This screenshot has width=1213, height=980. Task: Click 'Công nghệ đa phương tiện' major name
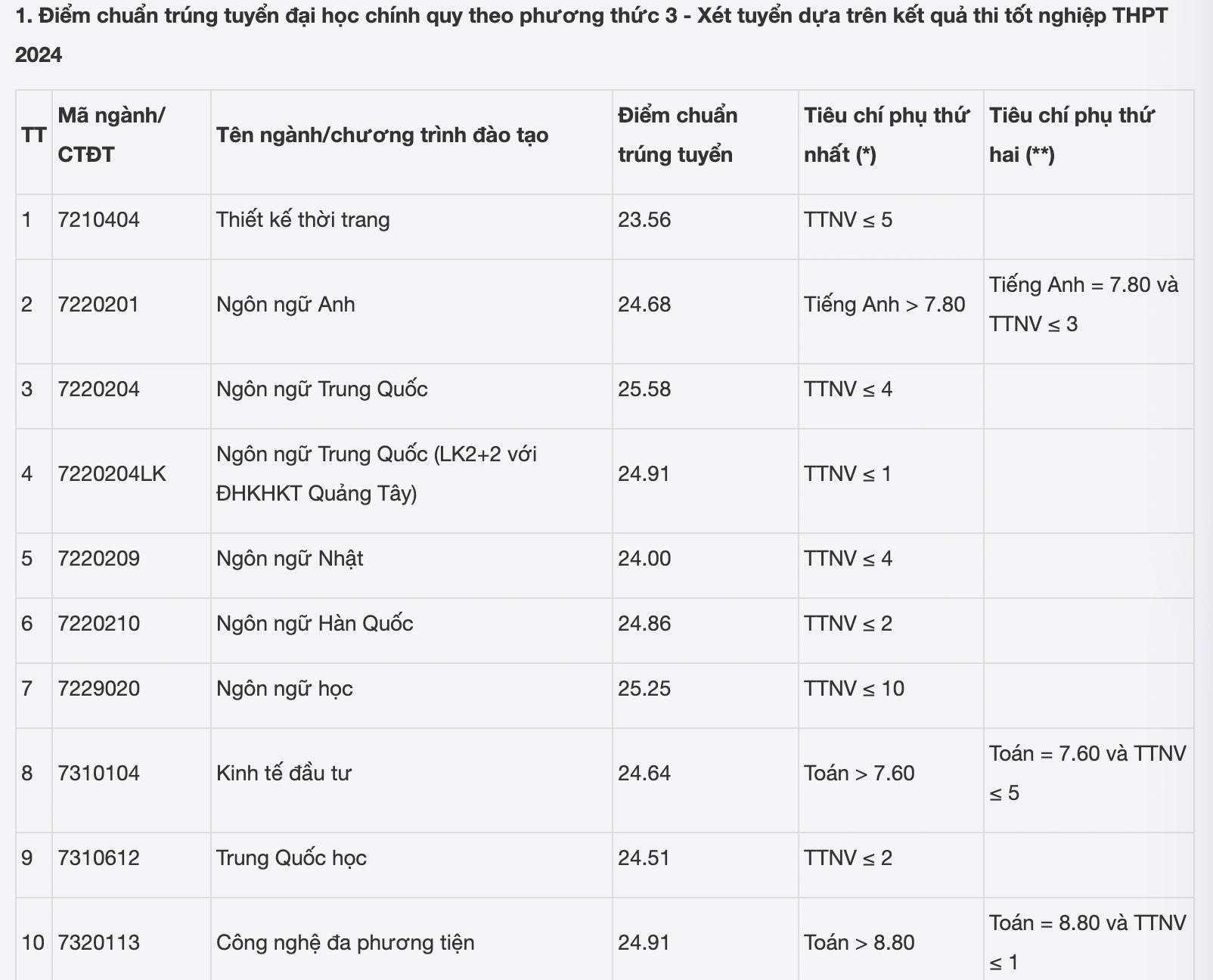[x=345, y=943]
